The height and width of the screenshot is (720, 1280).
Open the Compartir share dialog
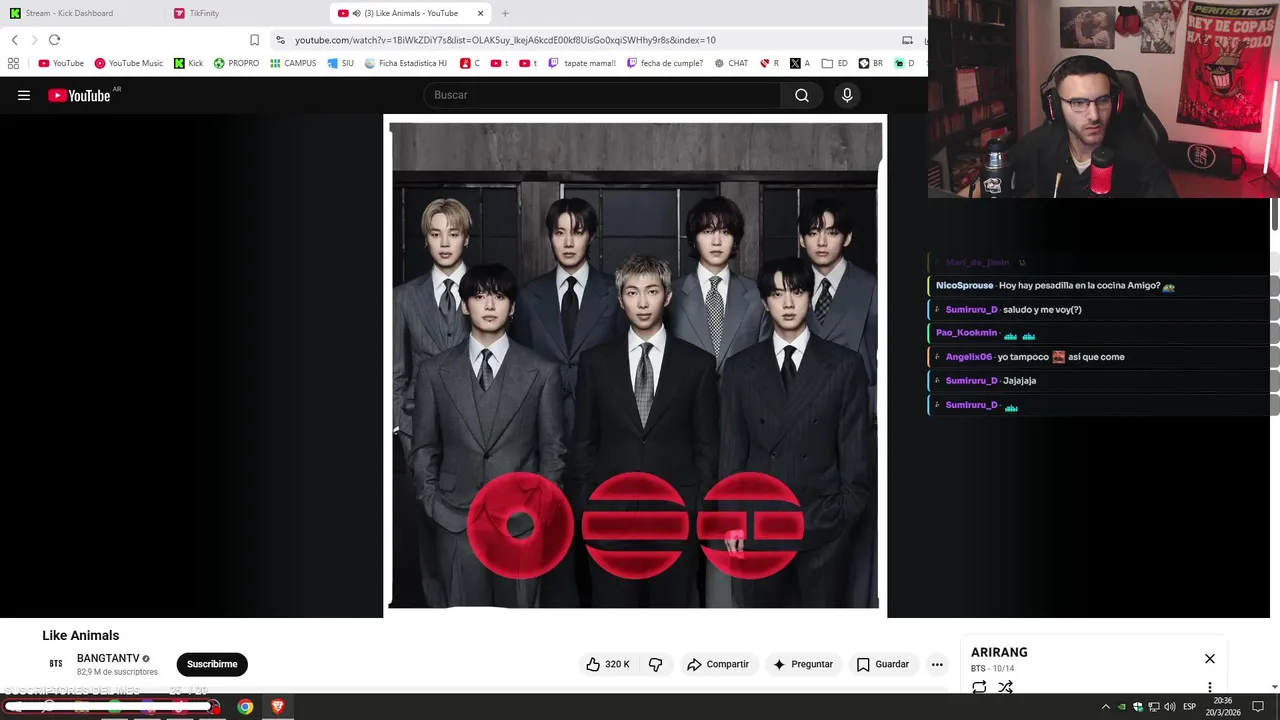point(717,664)
